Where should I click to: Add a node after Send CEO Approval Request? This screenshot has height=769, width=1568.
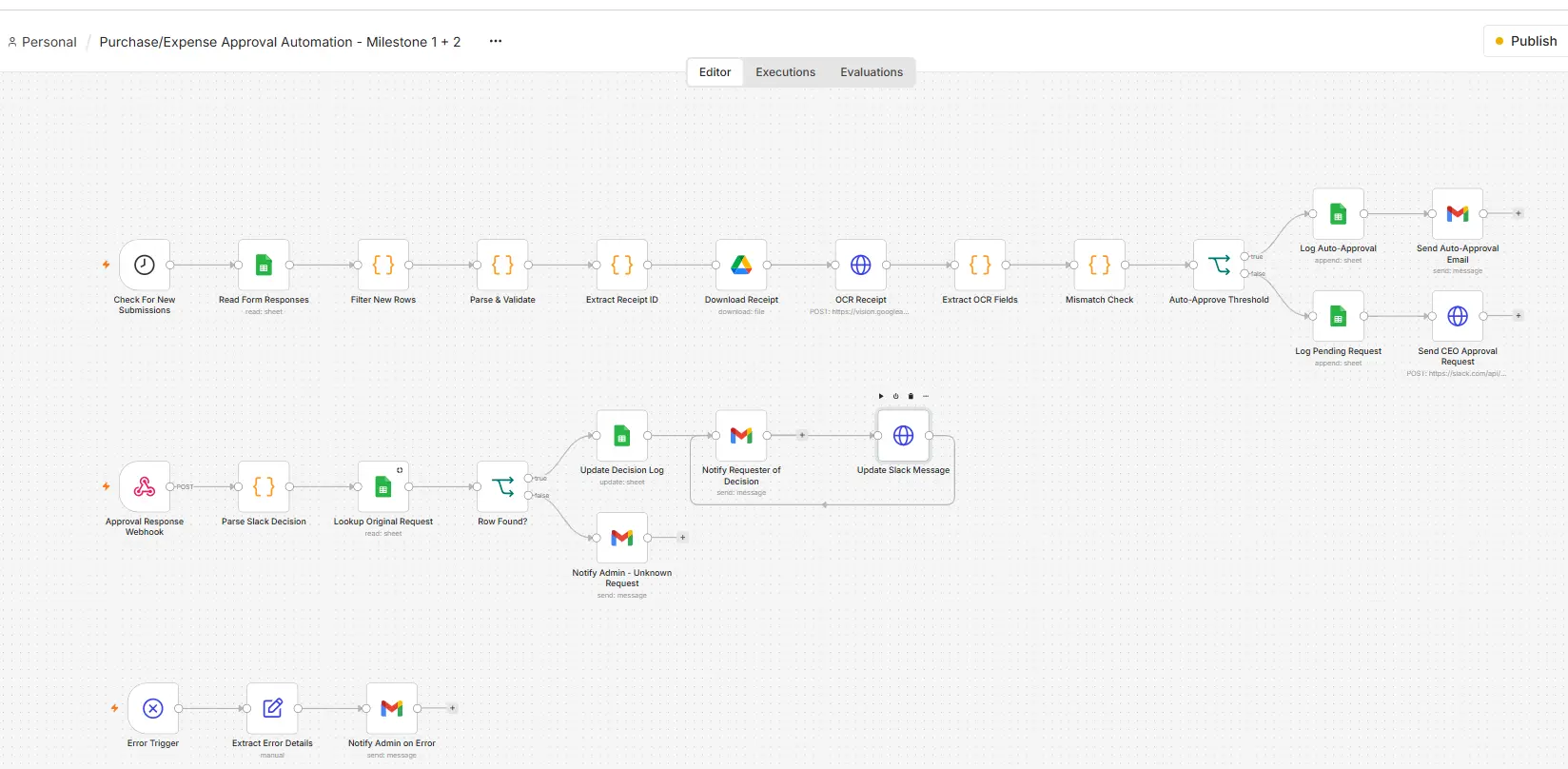point(1519,316)
